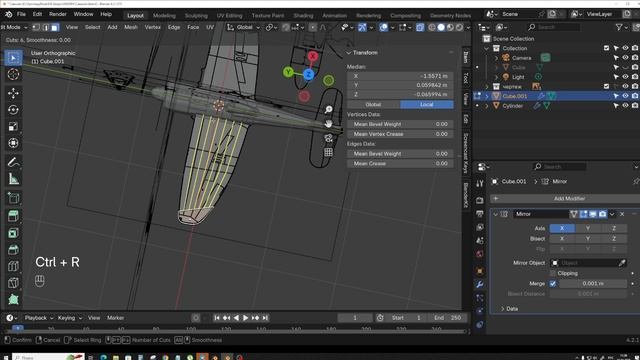Open the Modifier wrench properties tab
Viewport: 640px width, 360px height.
coord(480,284)
